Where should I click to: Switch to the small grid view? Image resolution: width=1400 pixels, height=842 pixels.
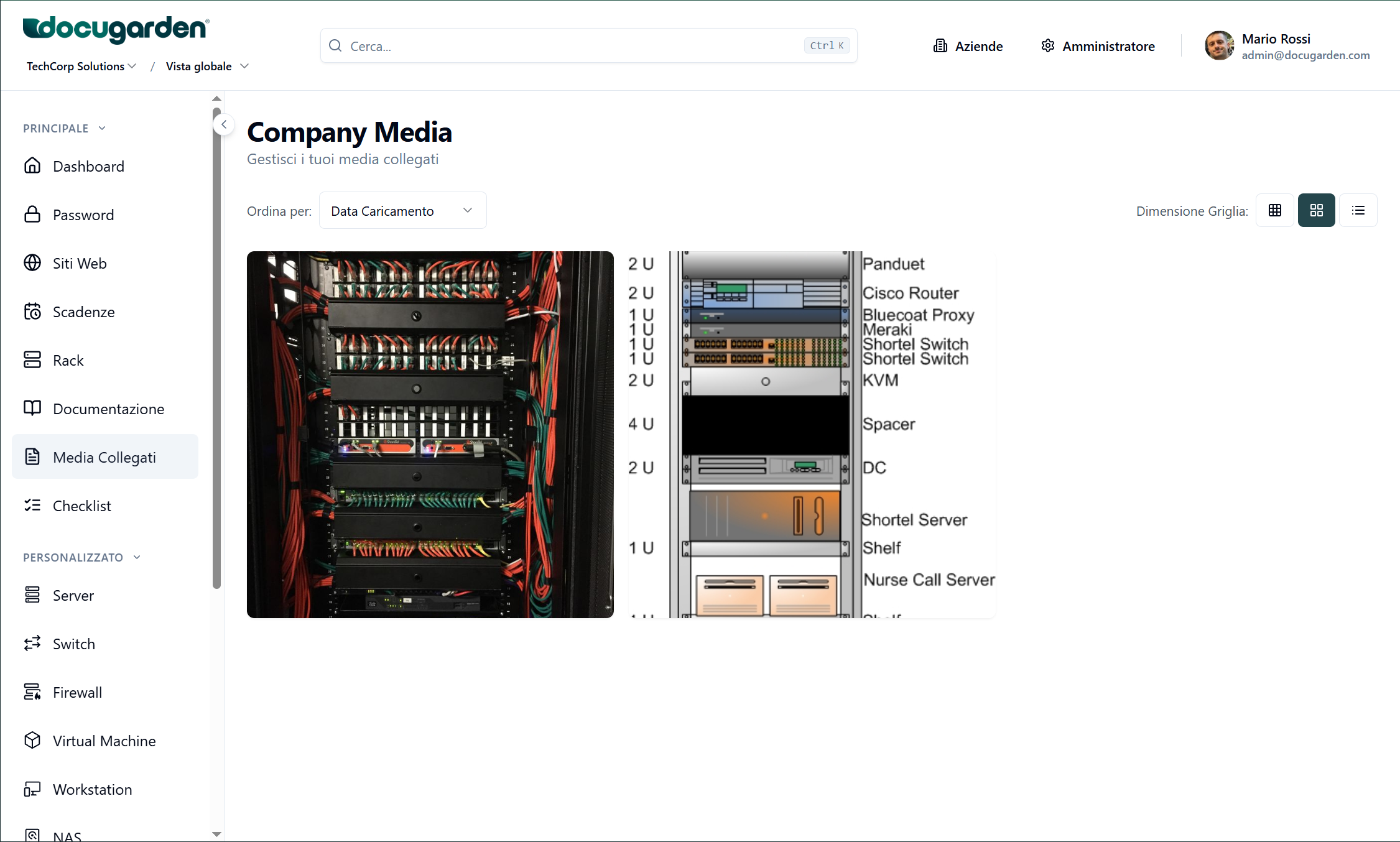(x=1275, y=211)
